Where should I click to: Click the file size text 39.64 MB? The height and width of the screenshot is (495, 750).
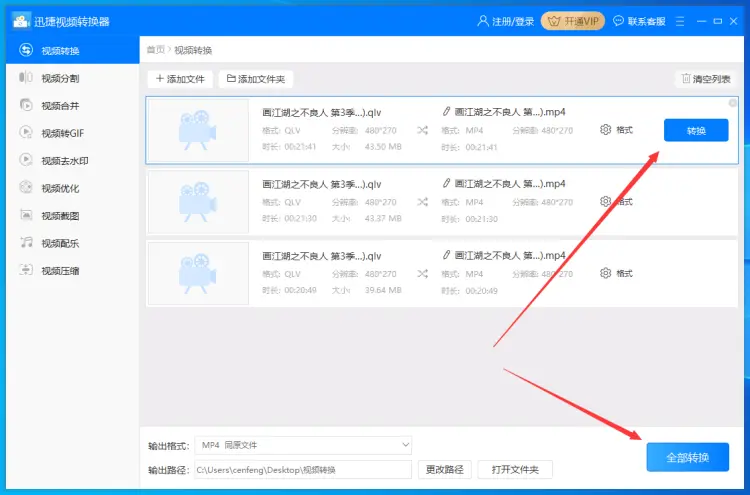coord(383,290)
